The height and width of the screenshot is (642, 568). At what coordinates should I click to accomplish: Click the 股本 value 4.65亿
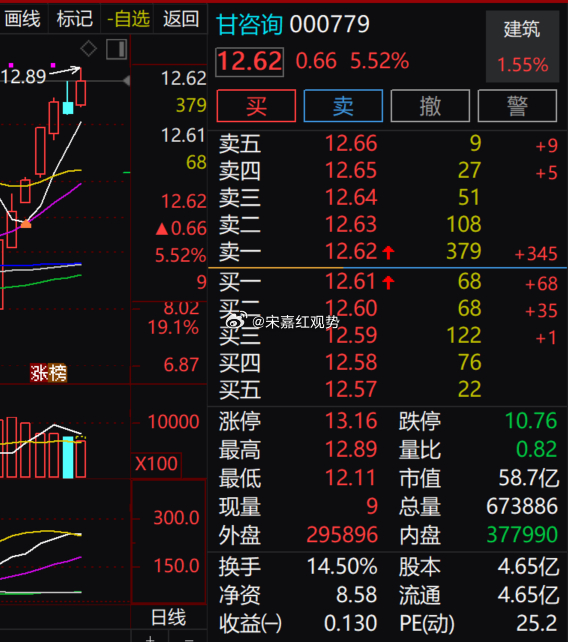coord(528,567)
